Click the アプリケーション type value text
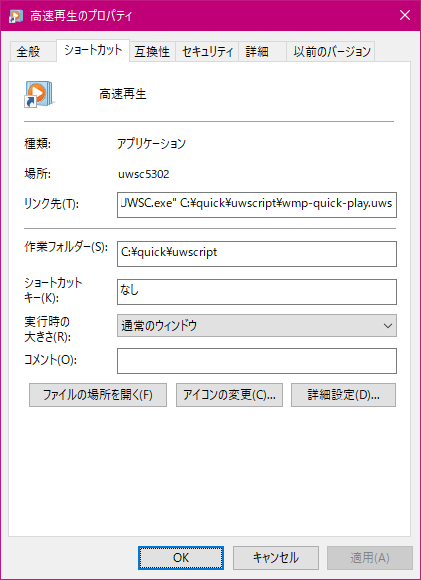 [151, 144]
